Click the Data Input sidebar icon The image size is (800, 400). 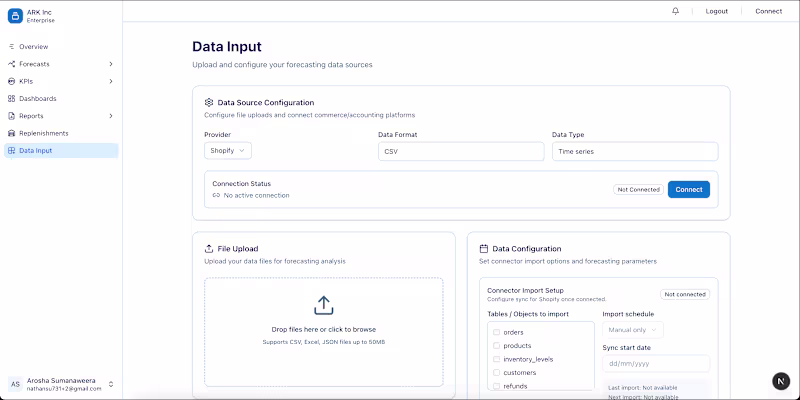pos(12,151)
